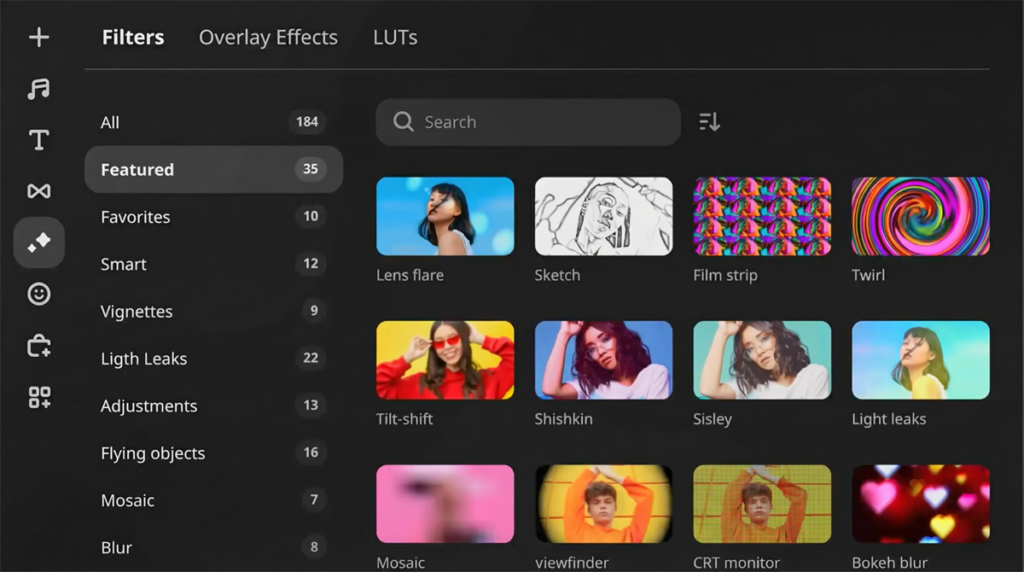This screenshot has height=572, width=1024.
Task: Click the 'Lens flare' caption text
Action: [410, 275]
